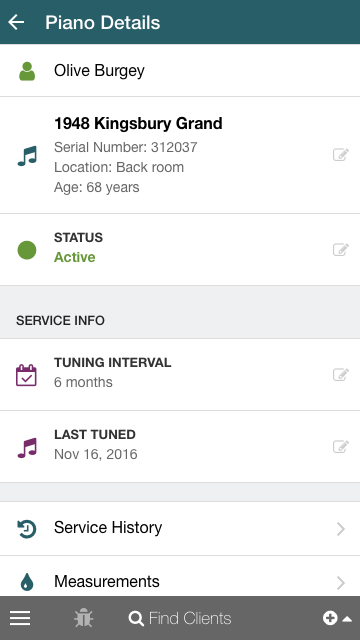Tap the calendar icon for Tuning Interval

point(27,375)
